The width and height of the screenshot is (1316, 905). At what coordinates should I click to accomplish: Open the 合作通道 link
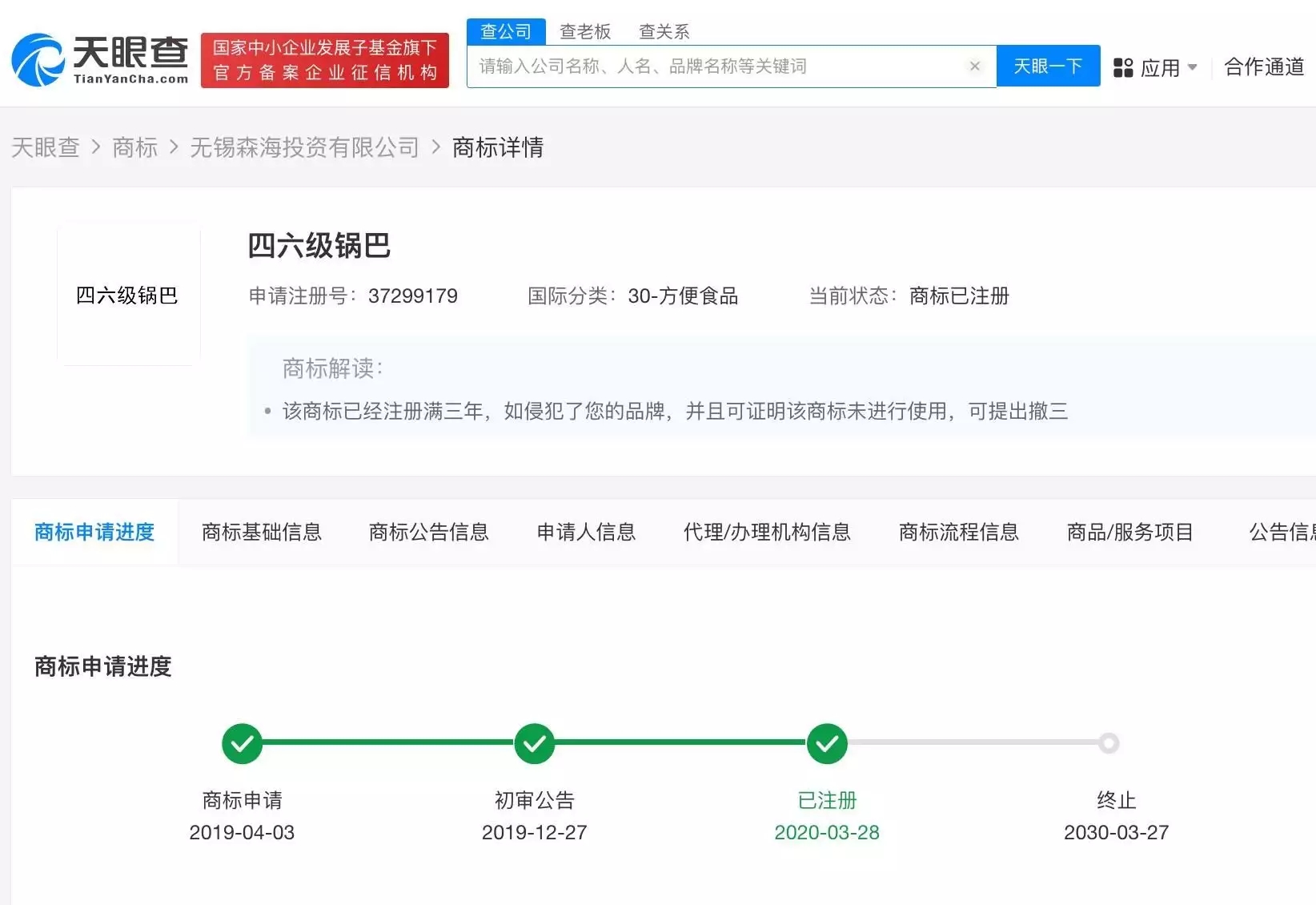click(x=1263, y=67)
